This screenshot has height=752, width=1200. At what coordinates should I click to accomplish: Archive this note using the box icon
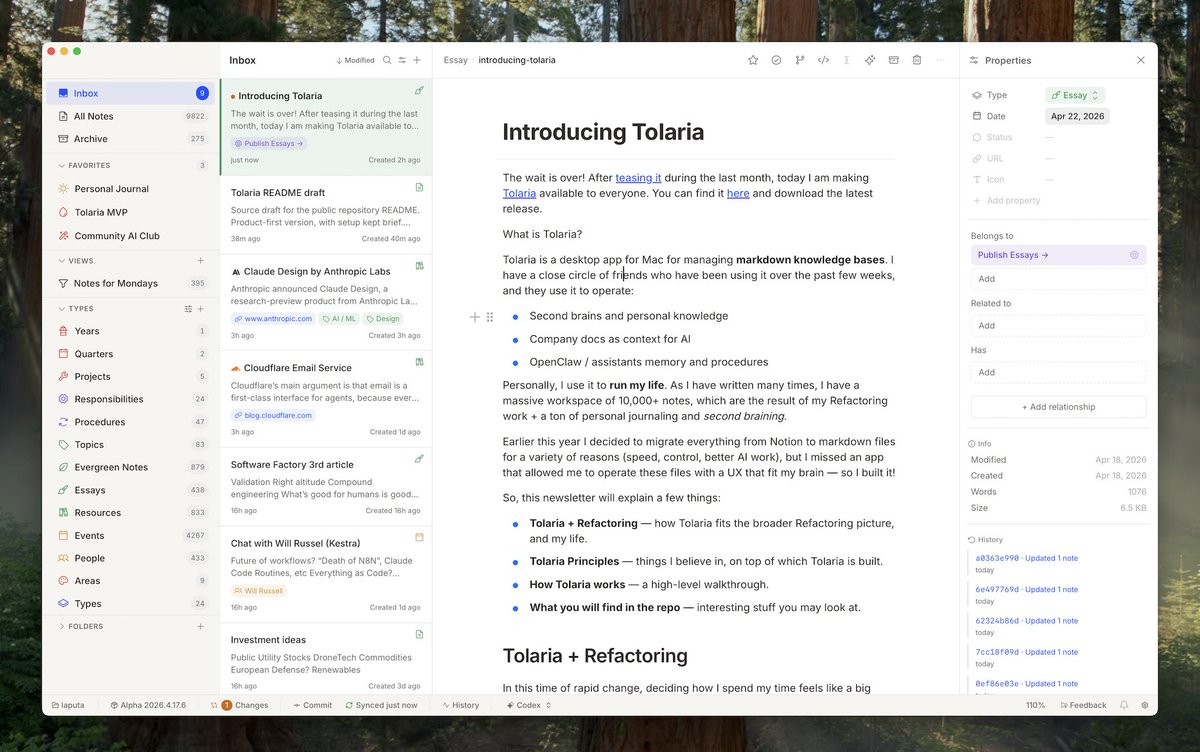coord(893,60)
